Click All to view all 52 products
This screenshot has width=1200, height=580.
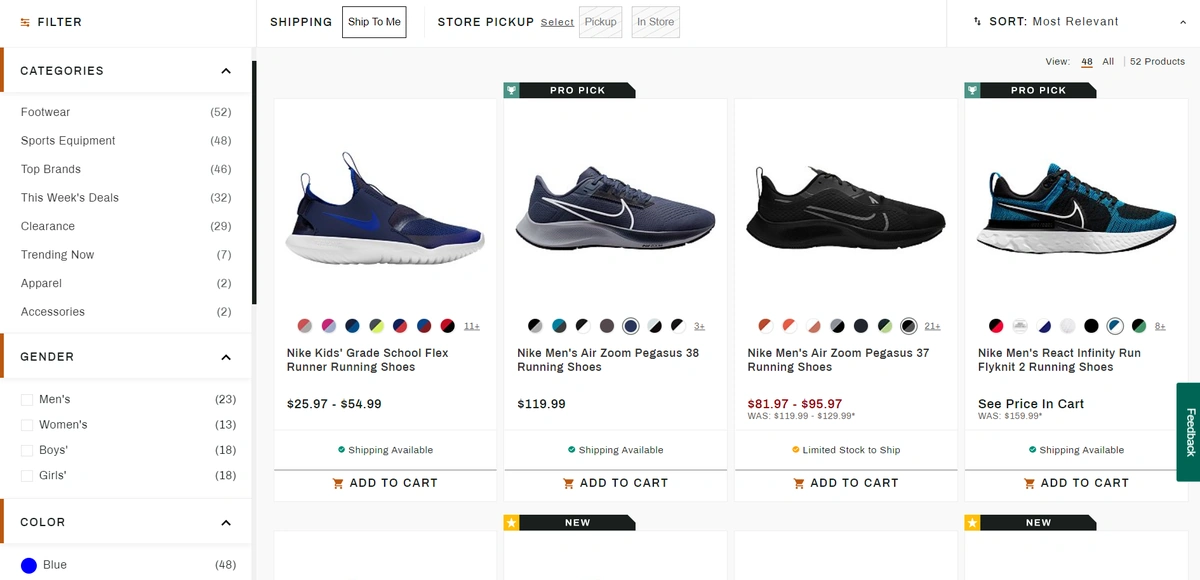pyautogui.click(x=1108, y=61)
